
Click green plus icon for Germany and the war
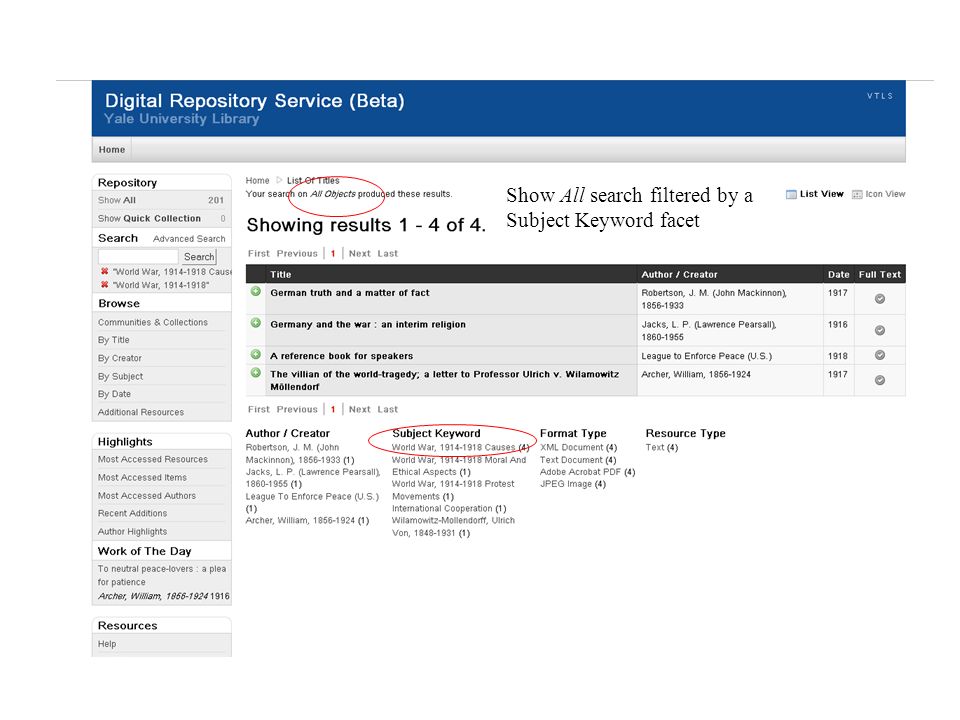[256, 323]
